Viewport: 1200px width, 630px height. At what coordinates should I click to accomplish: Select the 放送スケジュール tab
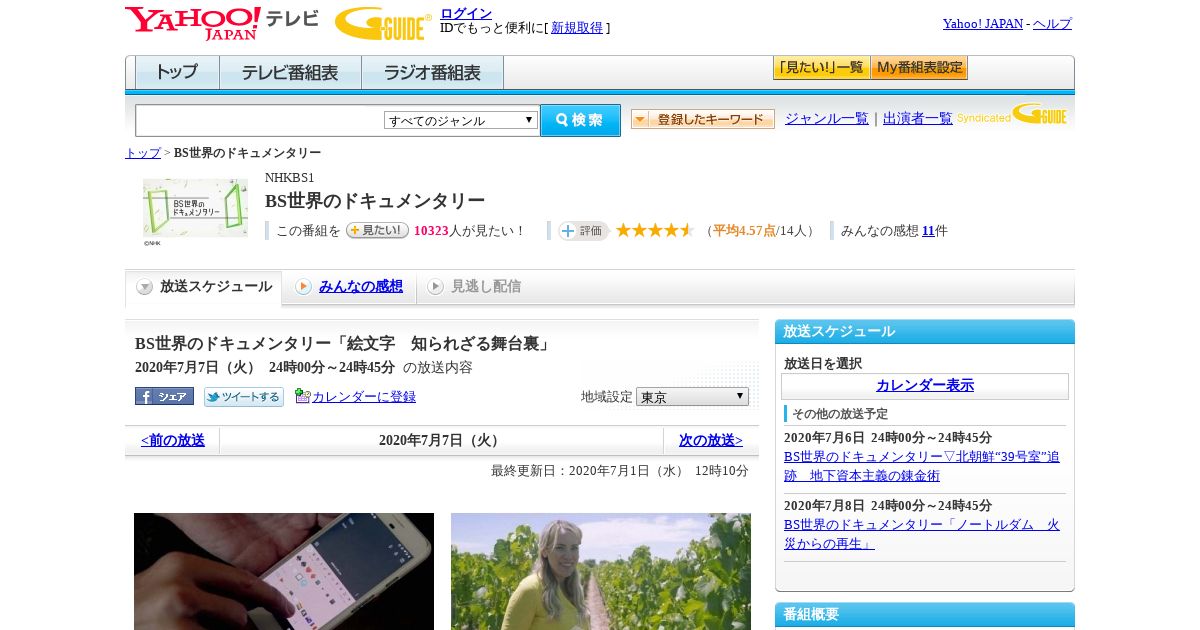pyautogui.click(x=204, y=287)
